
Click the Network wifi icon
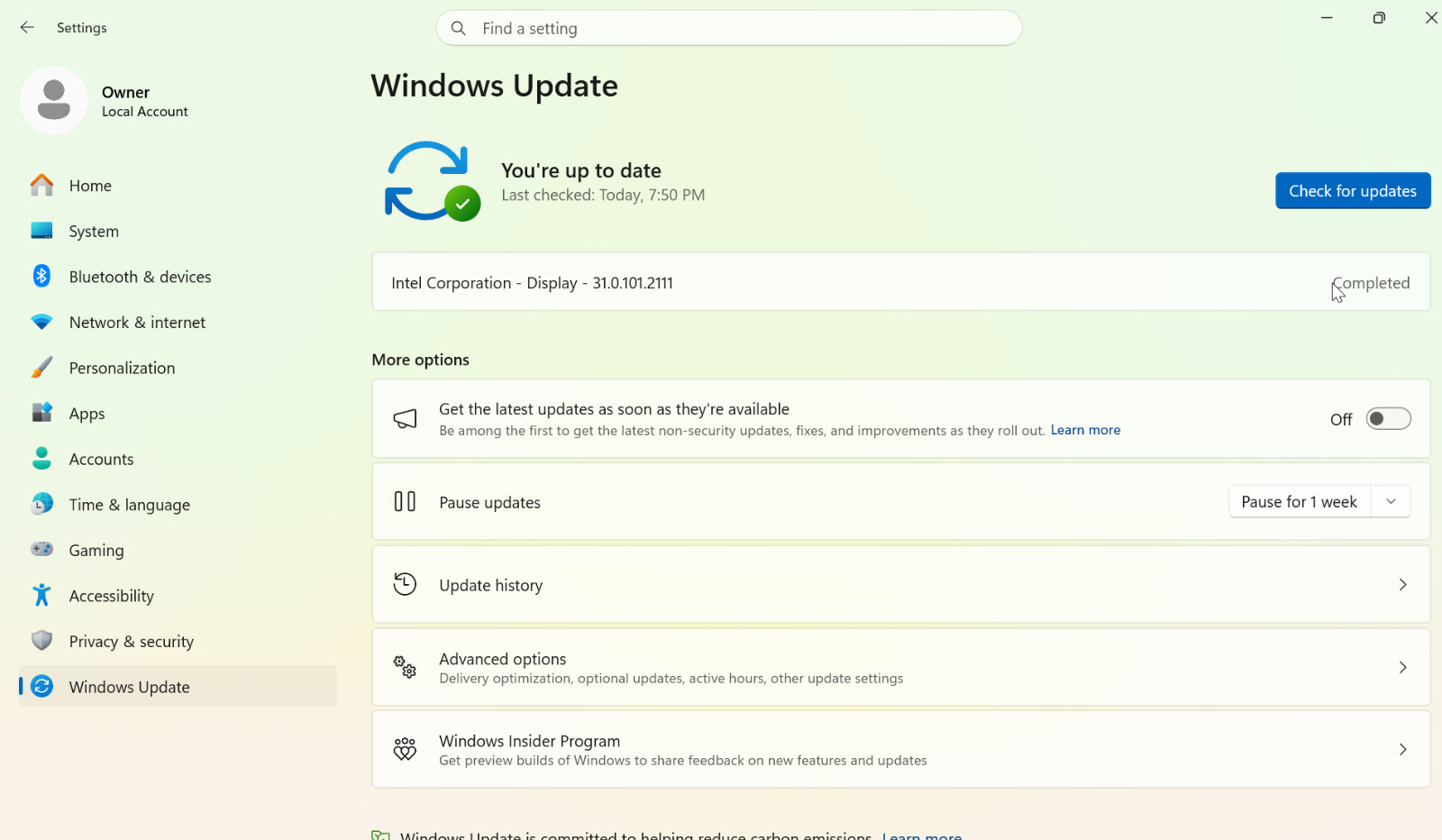pos(41,323)
